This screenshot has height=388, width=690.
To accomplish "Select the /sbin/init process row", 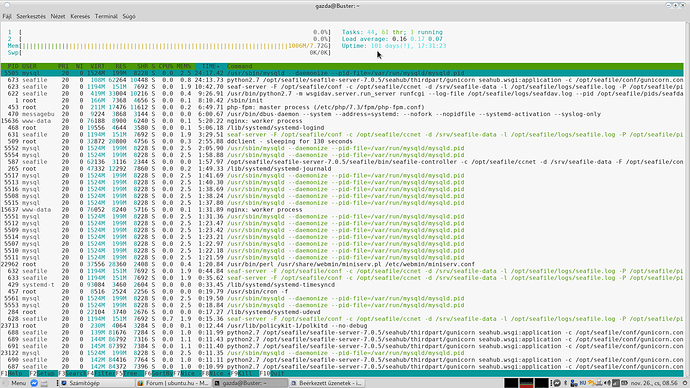I will [x=342, y=100].
